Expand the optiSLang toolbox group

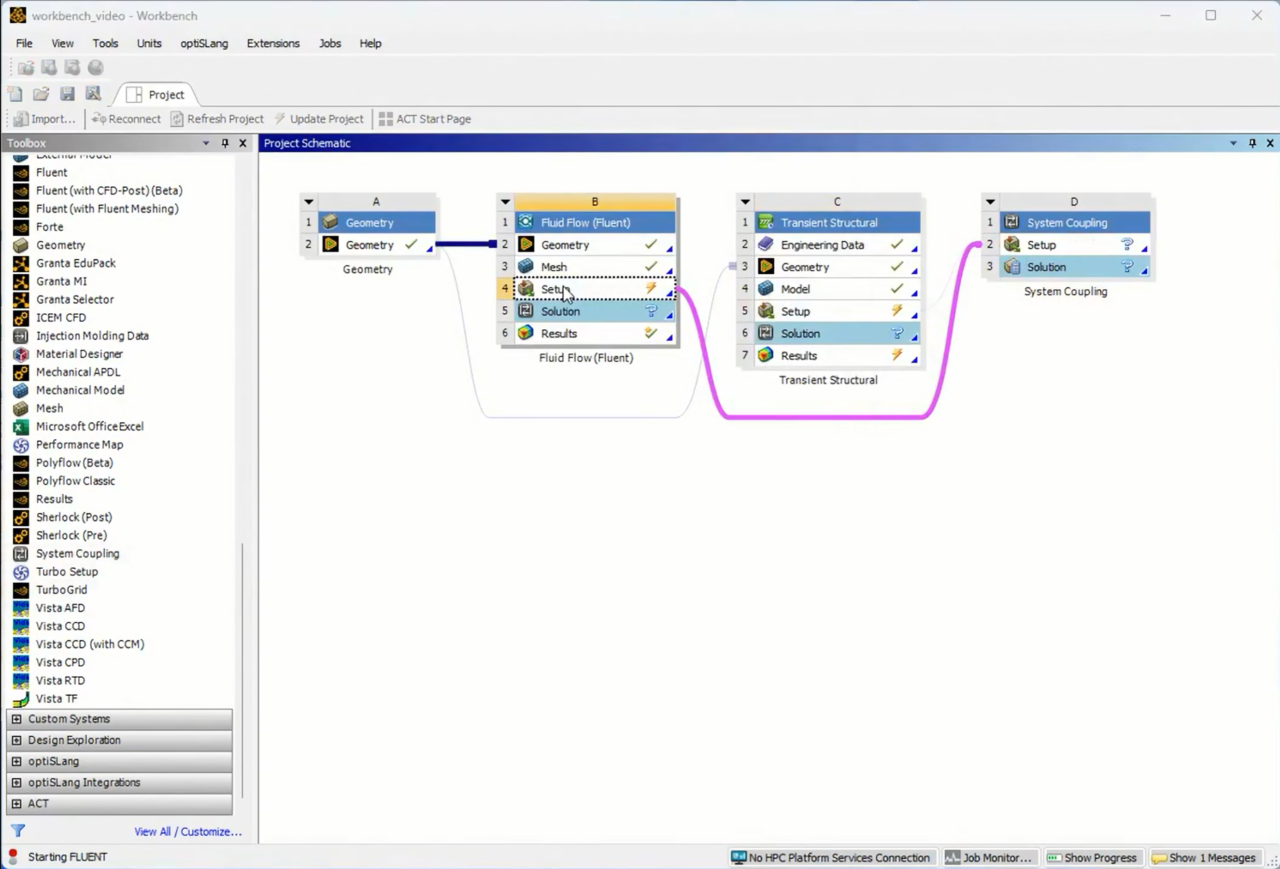16,761
